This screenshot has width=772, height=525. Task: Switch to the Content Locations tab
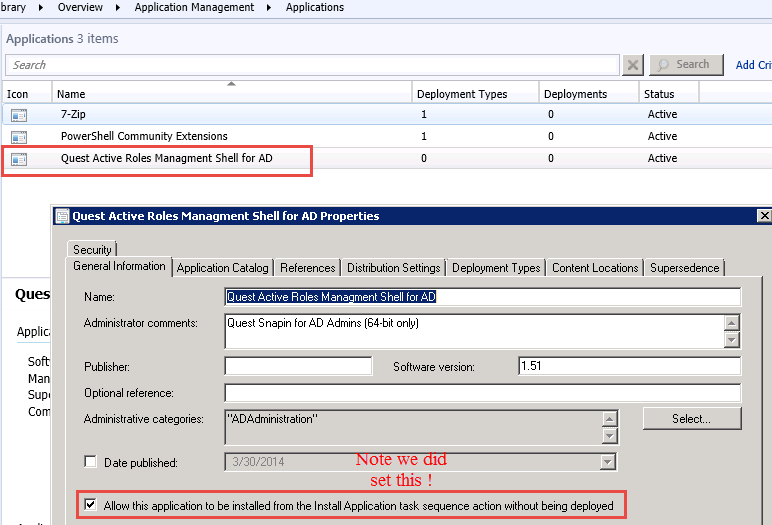click(x=595, y=268)
